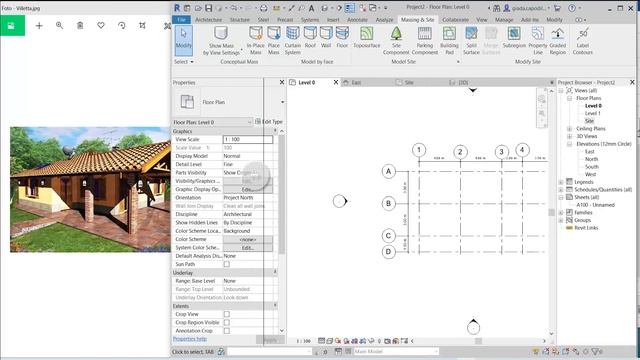Enable the Crop View checkbox
This screenshot has height=360, width=640.
(x=227, y=314)
